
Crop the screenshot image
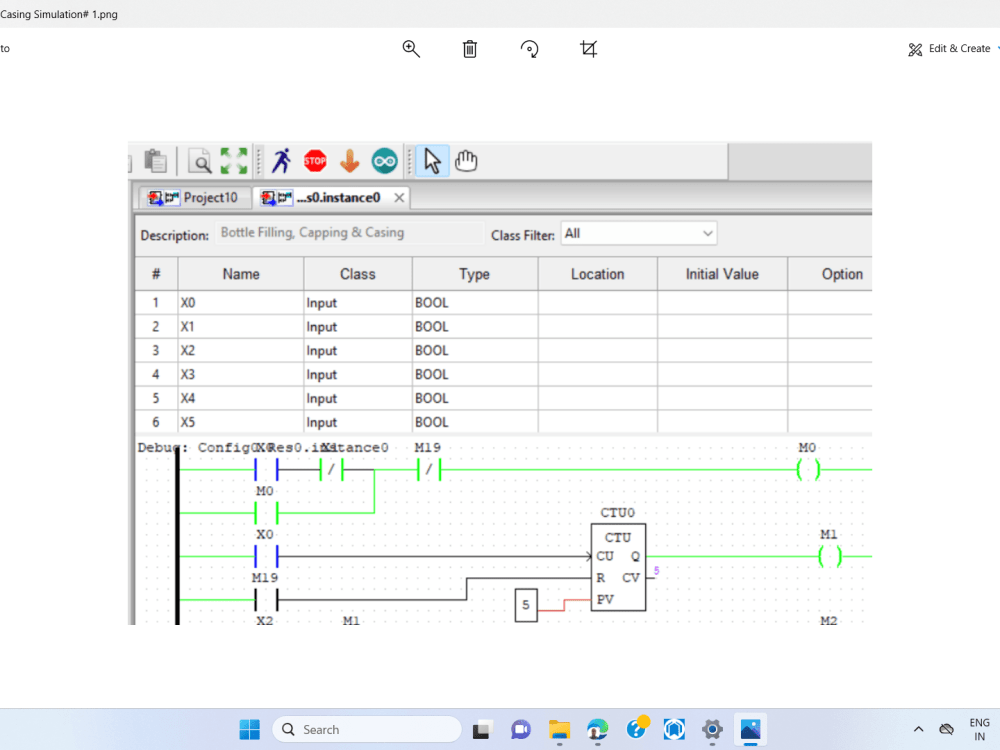pos(588,48)
